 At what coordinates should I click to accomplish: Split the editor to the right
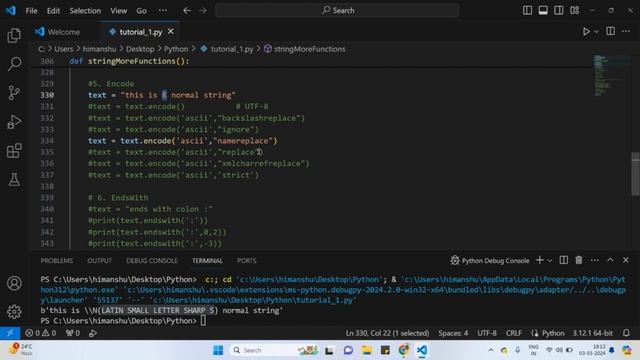coord(610,31)
